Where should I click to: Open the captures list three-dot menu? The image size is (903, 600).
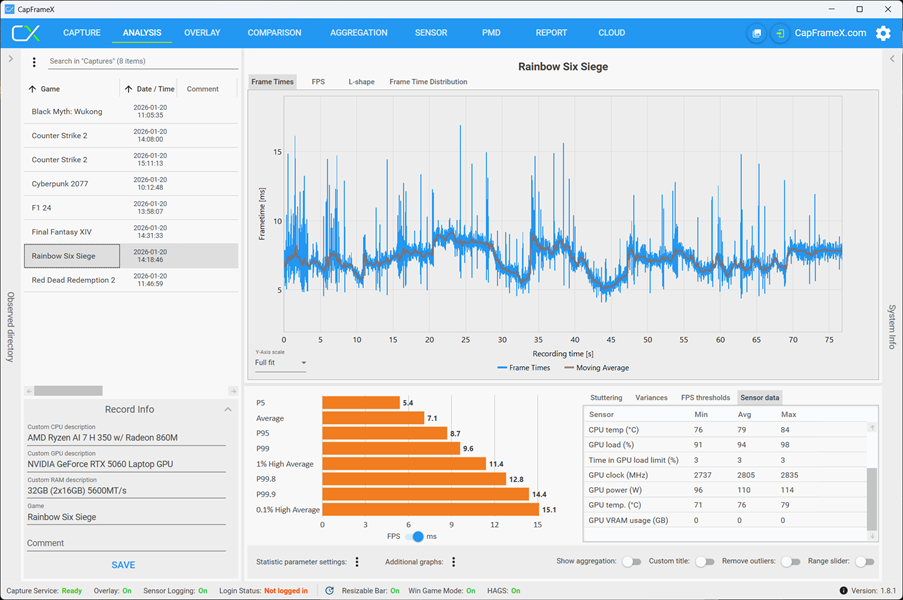[34, 62]
